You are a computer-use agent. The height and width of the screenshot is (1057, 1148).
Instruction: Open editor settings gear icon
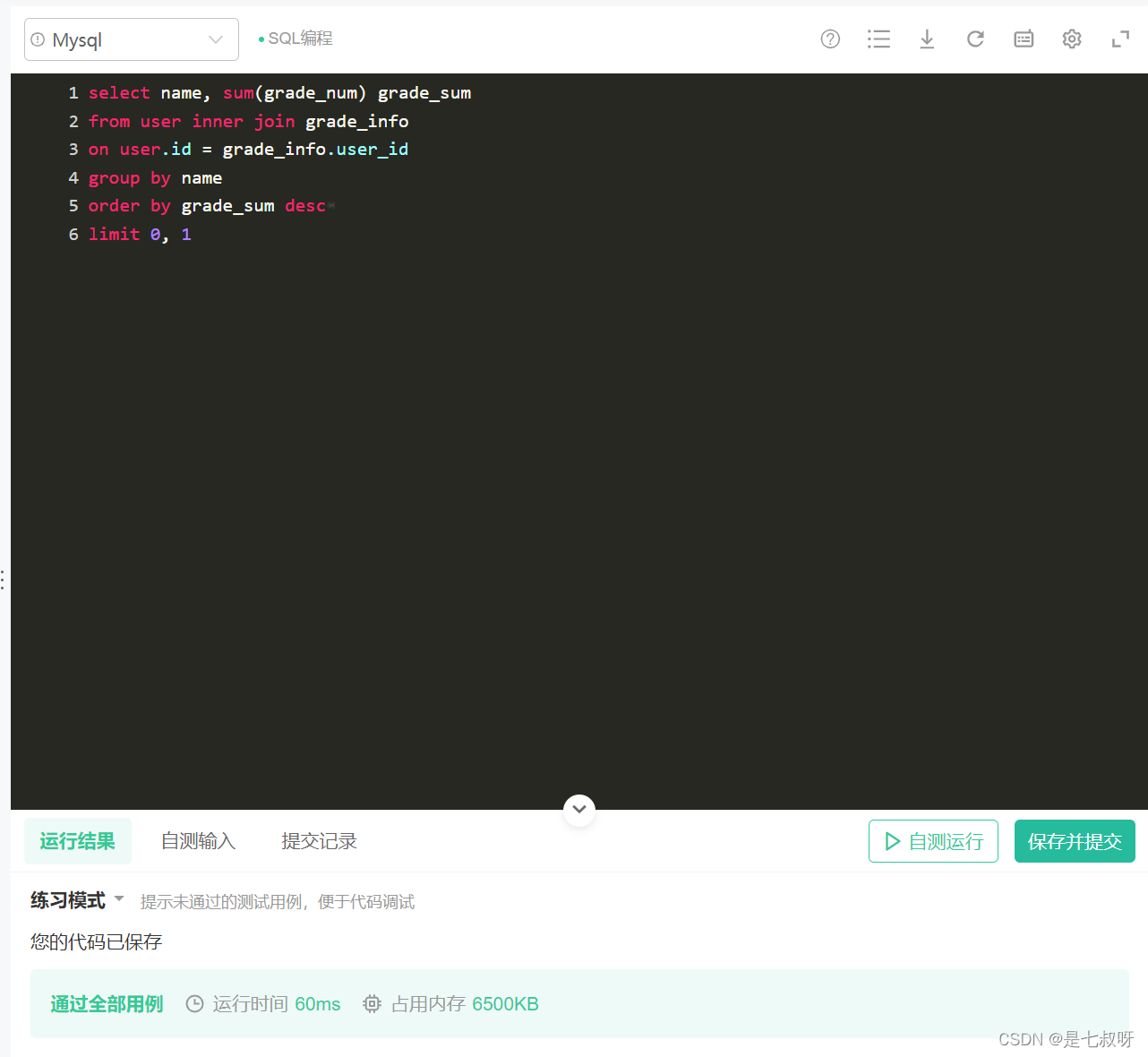(x=1072, y=39)
